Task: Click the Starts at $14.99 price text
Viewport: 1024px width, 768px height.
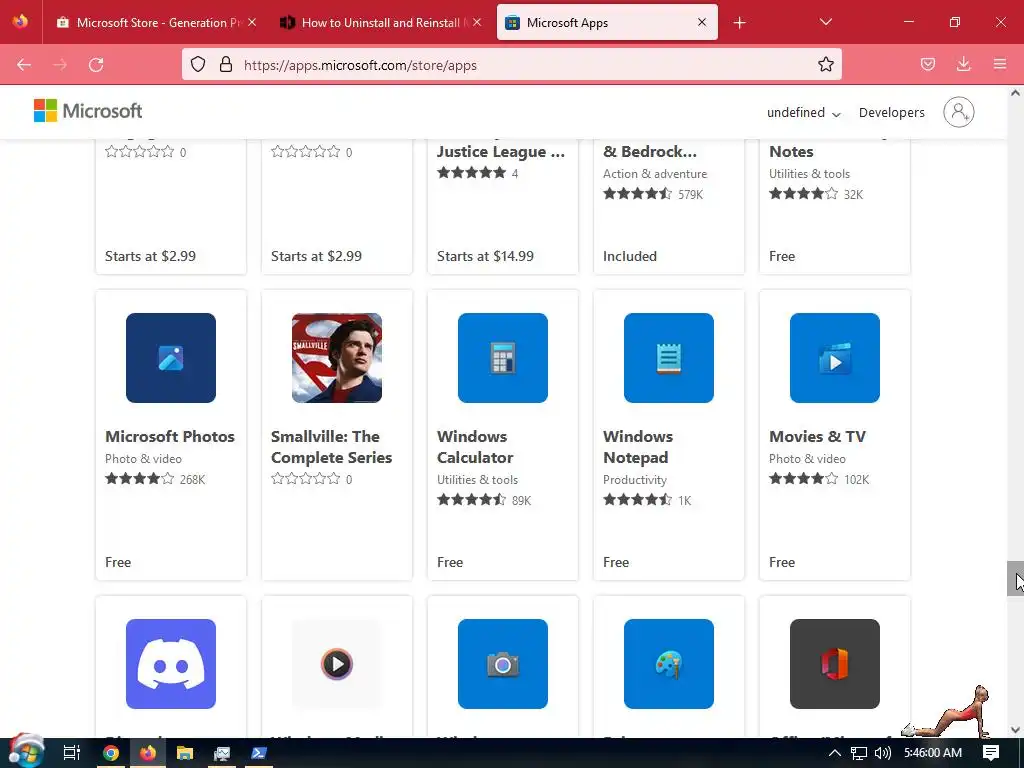Action: point(485,256)
